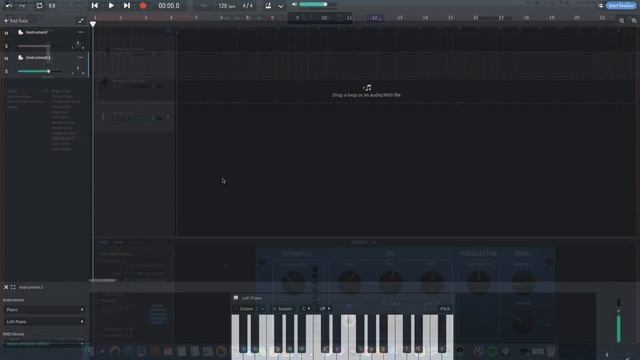Click the Instrument 2 track's piano icon
This screenshot has height=360, width=640.
[20, 58]
